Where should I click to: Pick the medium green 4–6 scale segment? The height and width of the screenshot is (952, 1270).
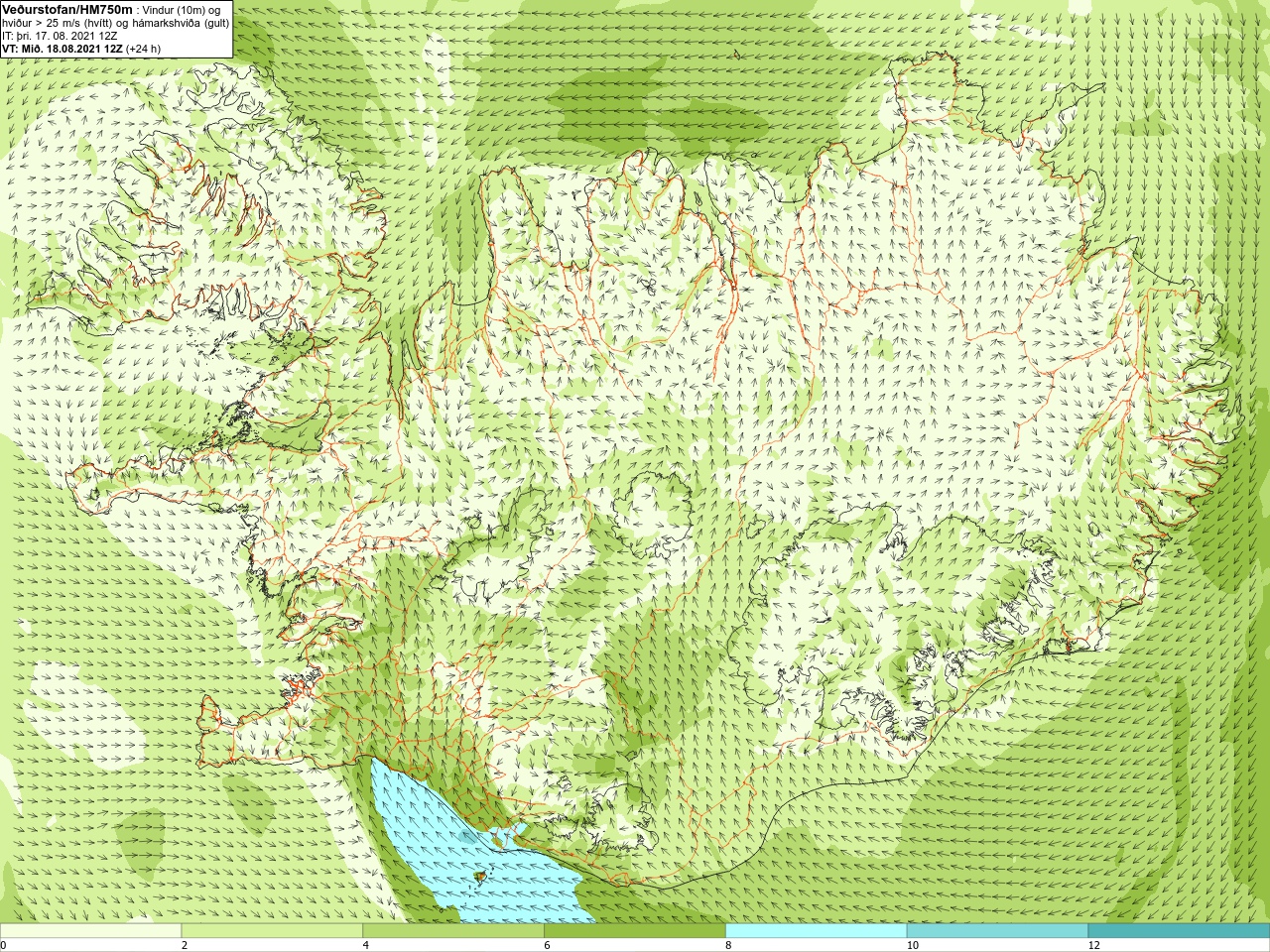click(x=453, y=931)
